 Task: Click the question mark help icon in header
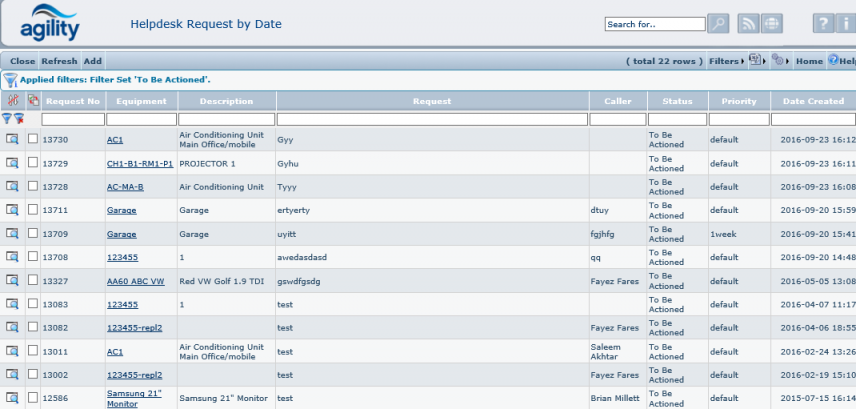point(822,24)
